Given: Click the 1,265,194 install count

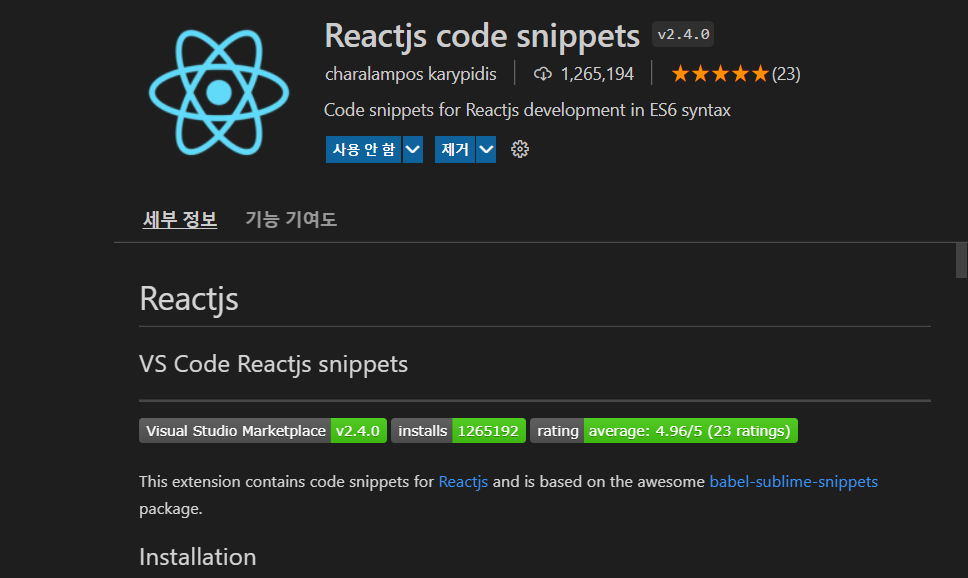Looking at the screenshot, I should coord(597,74).
